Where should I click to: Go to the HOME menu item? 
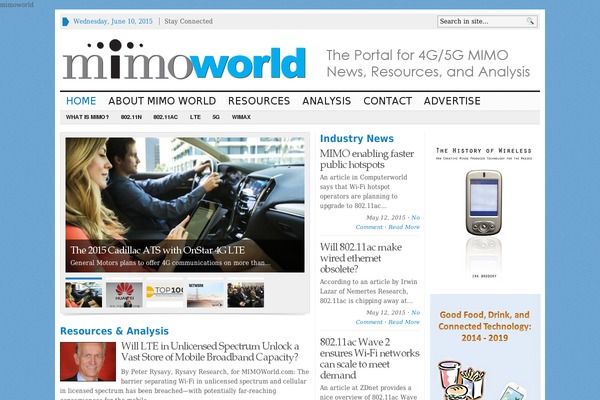pos(81,101)
